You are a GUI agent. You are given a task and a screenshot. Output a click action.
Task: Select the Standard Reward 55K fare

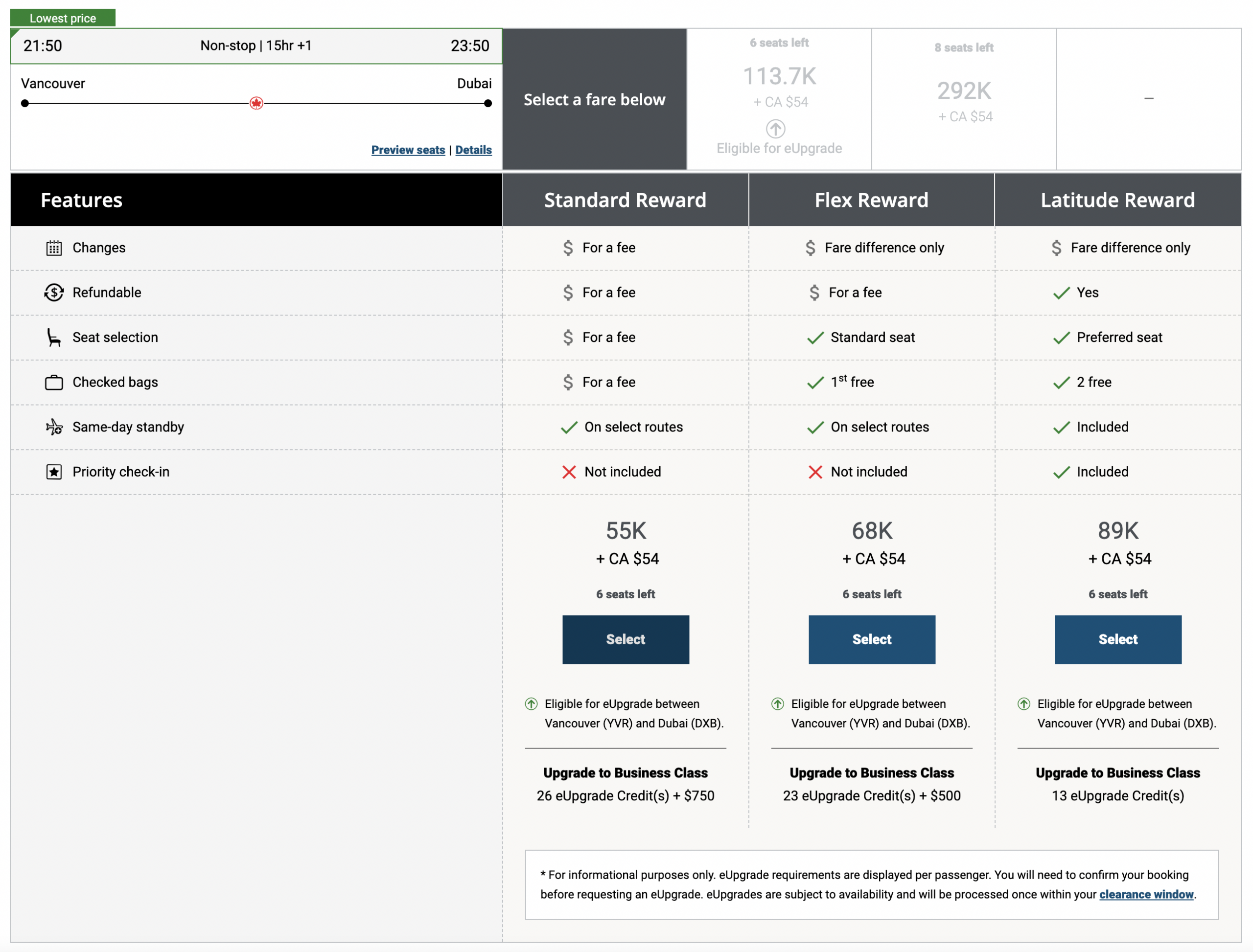pos(626,639)
